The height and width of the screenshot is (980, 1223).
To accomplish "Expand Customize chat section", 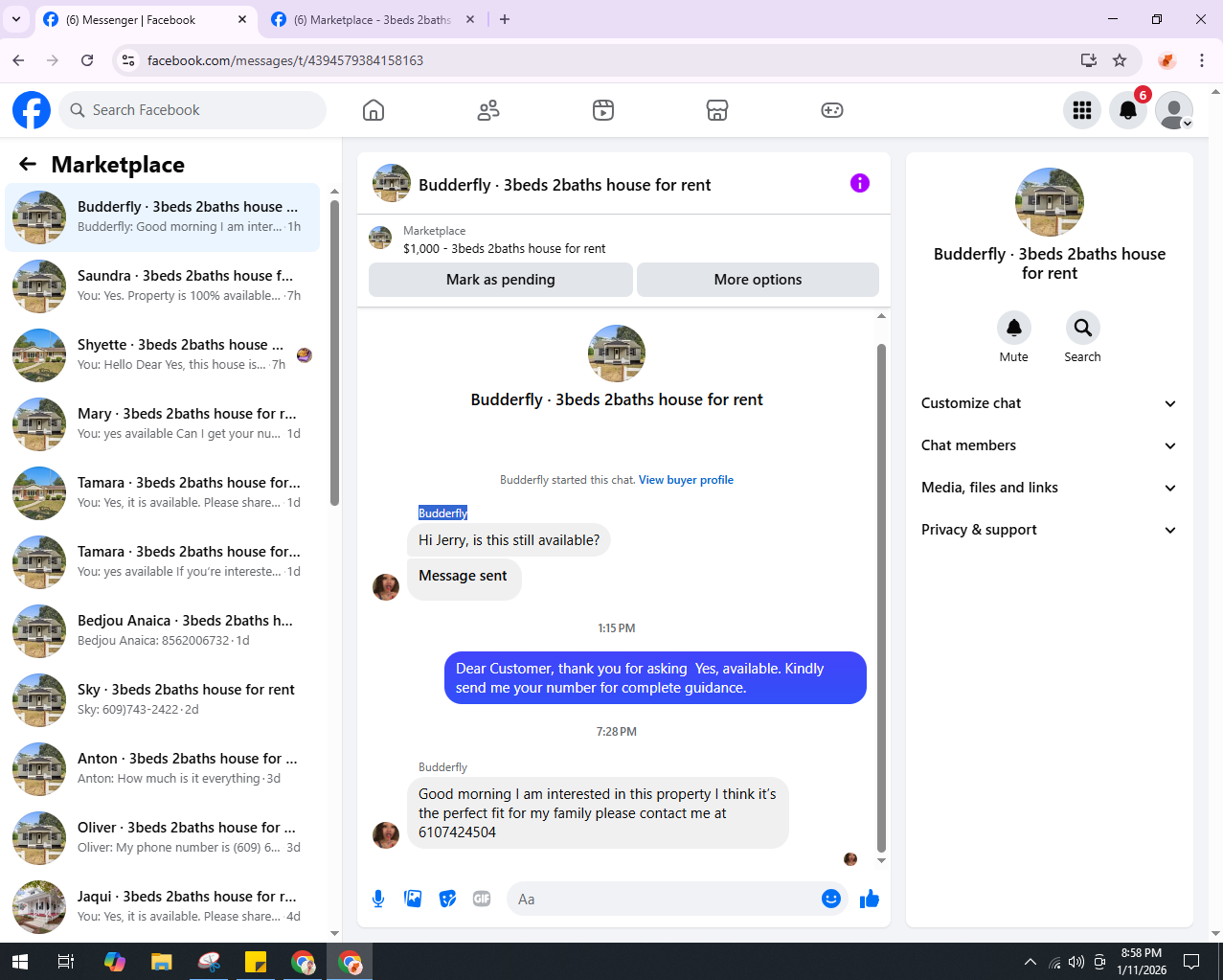I will (1050, 403).
